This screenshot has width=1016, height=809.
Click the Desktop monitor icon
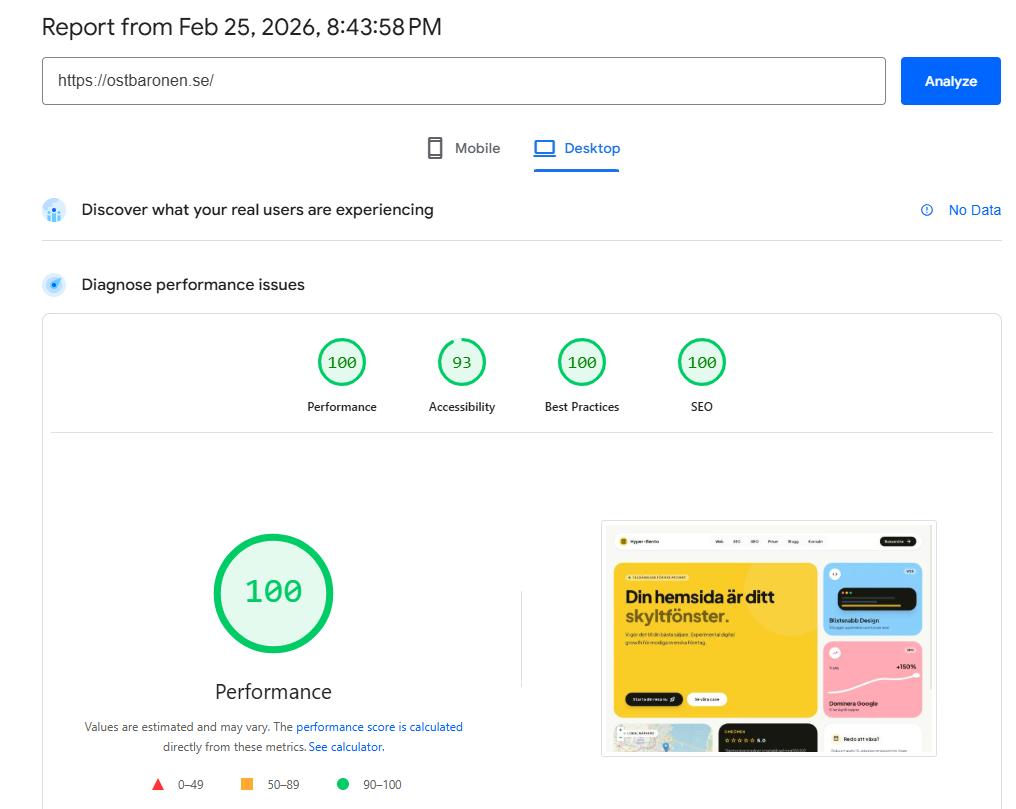pos(544,147)
